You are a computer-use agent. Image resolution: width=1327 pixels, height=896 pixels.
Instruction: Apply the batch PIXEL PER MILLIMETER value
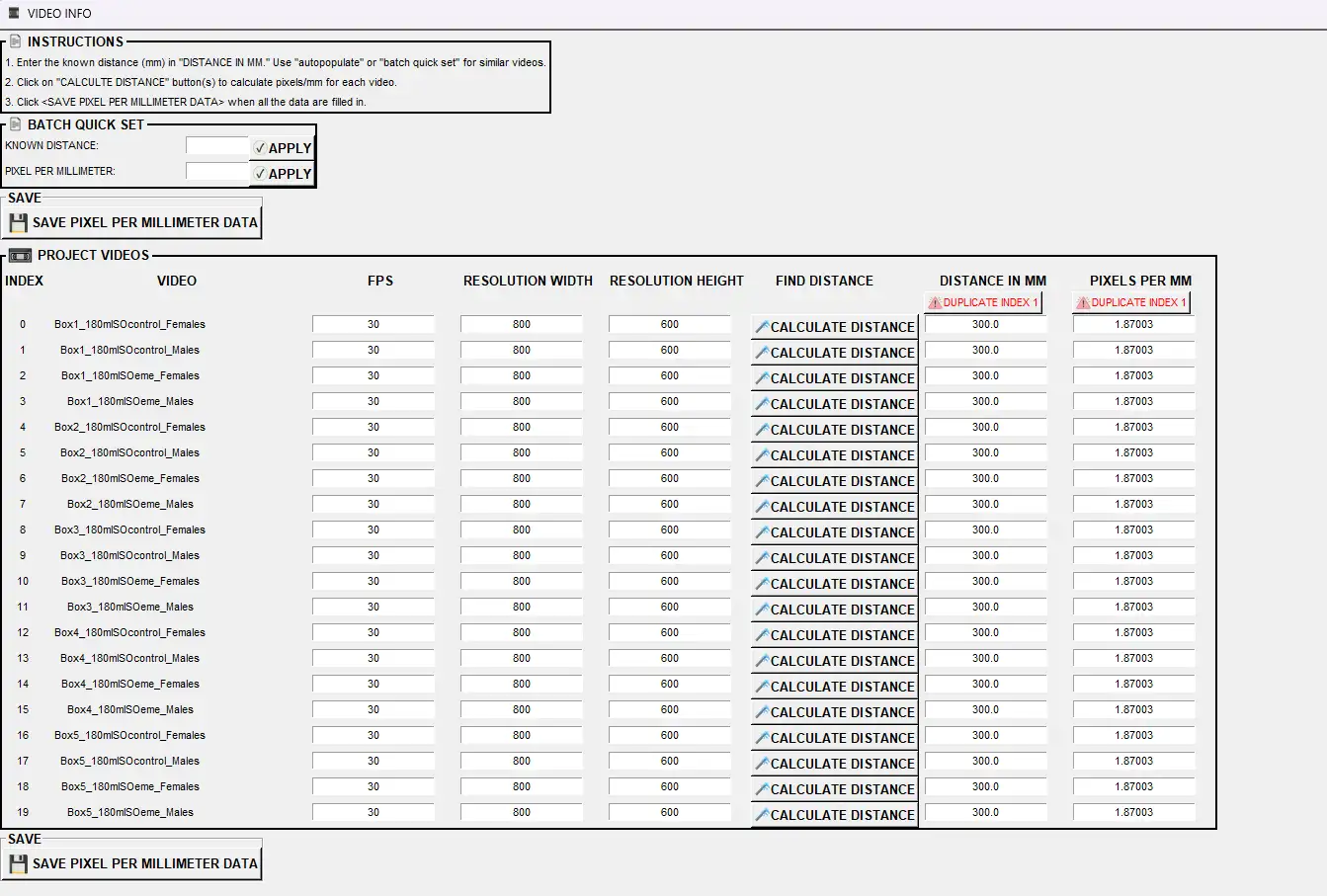tap(283, 174)
